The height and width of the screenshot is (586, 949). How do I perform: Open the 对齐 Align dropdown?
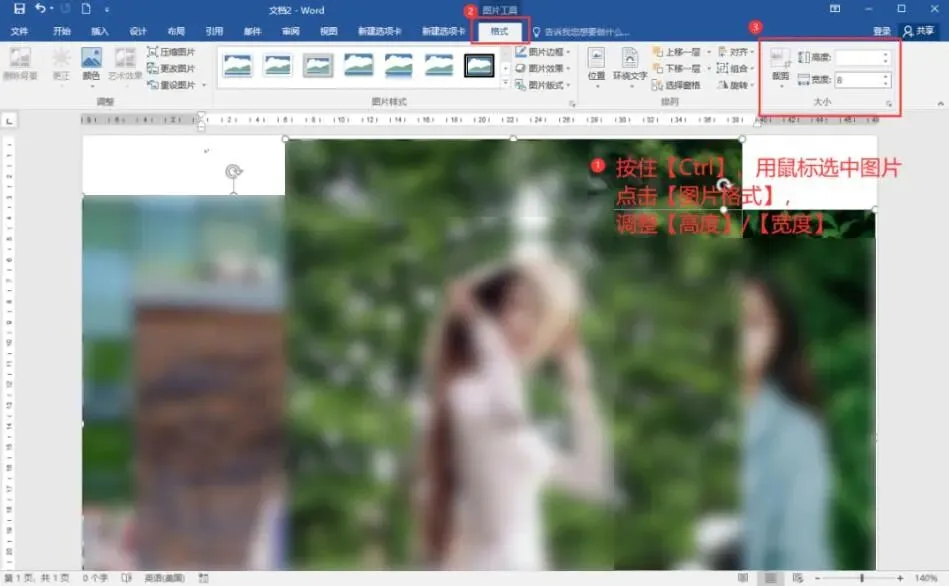click(736, 52)
